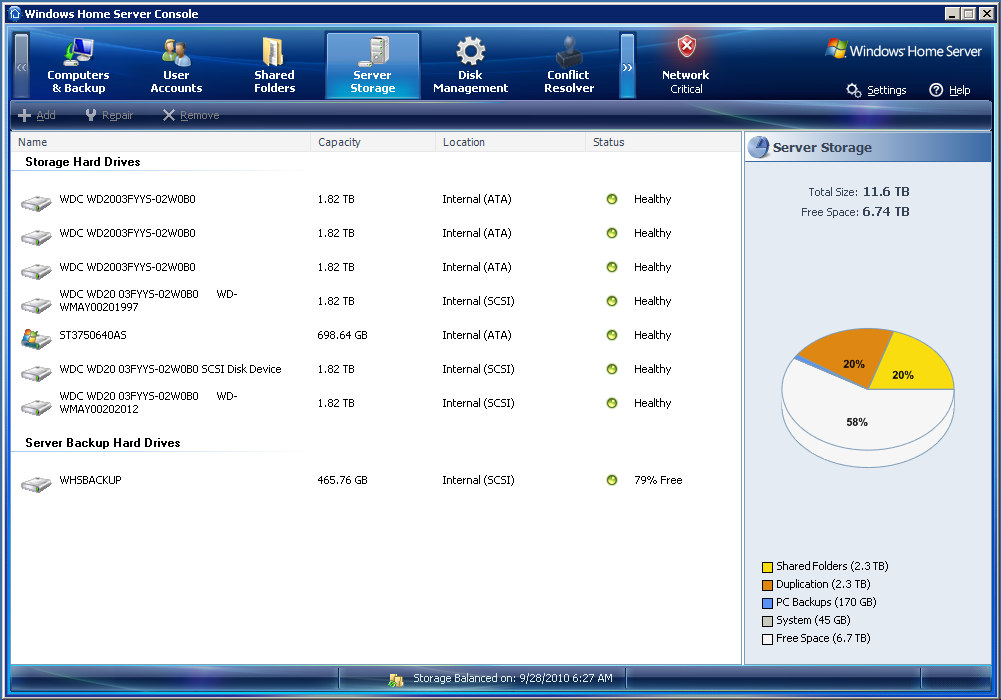Sort drives by the Location column header
Image resolution: width=1001 pixels, height=700 pixels.
coord(510,142)
